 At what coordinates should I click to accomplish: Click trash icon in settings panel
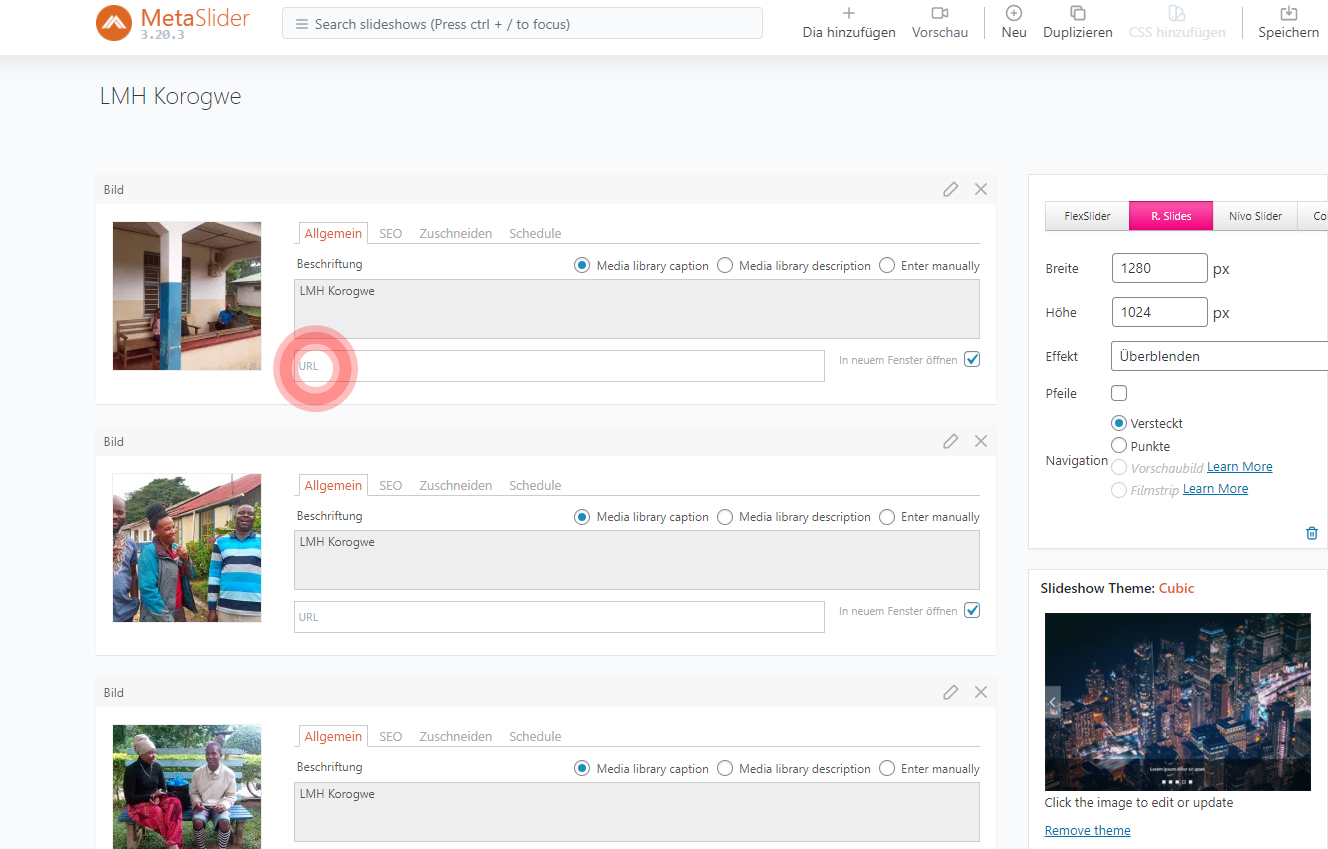click(x=1312, y=533)
